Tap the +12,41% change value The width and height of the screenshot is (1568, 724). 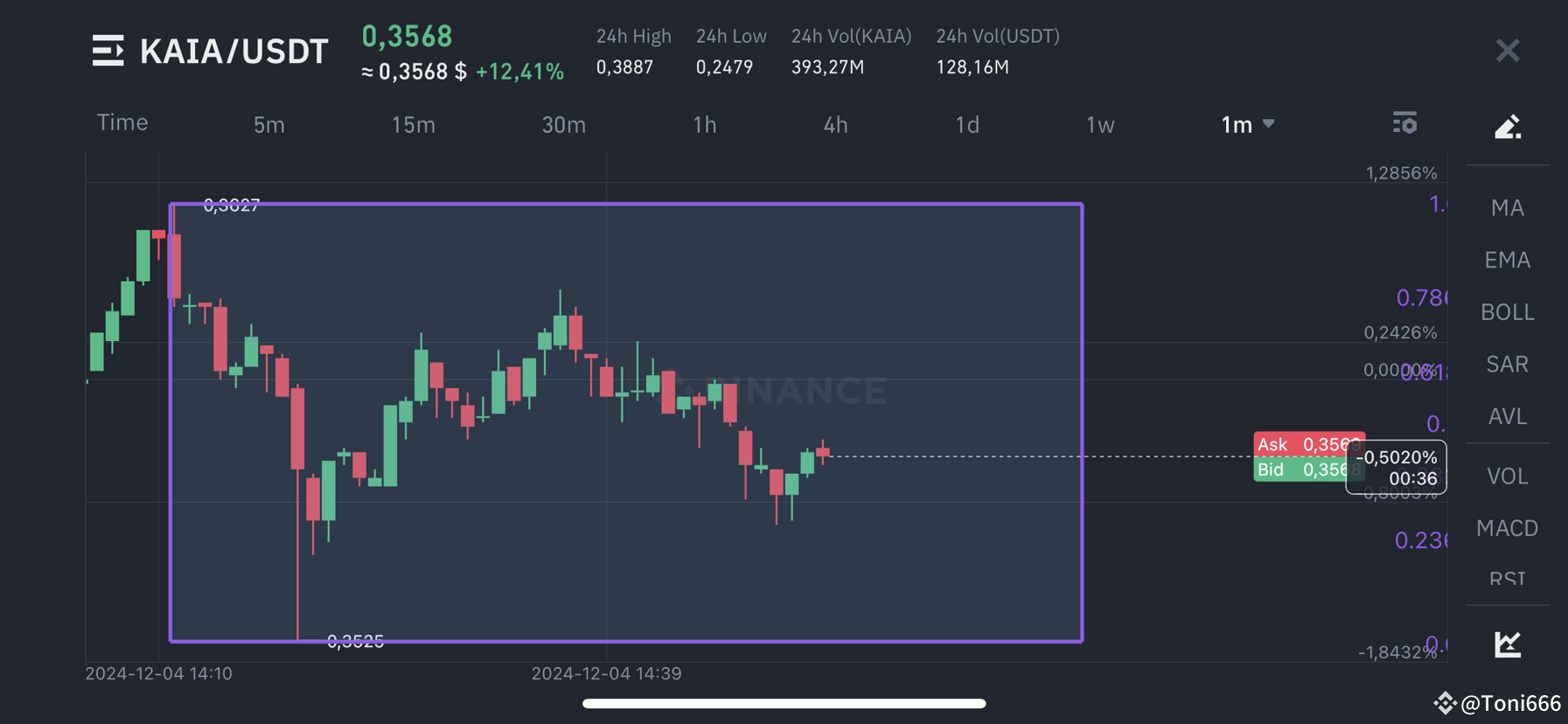(x=519, y=72)
